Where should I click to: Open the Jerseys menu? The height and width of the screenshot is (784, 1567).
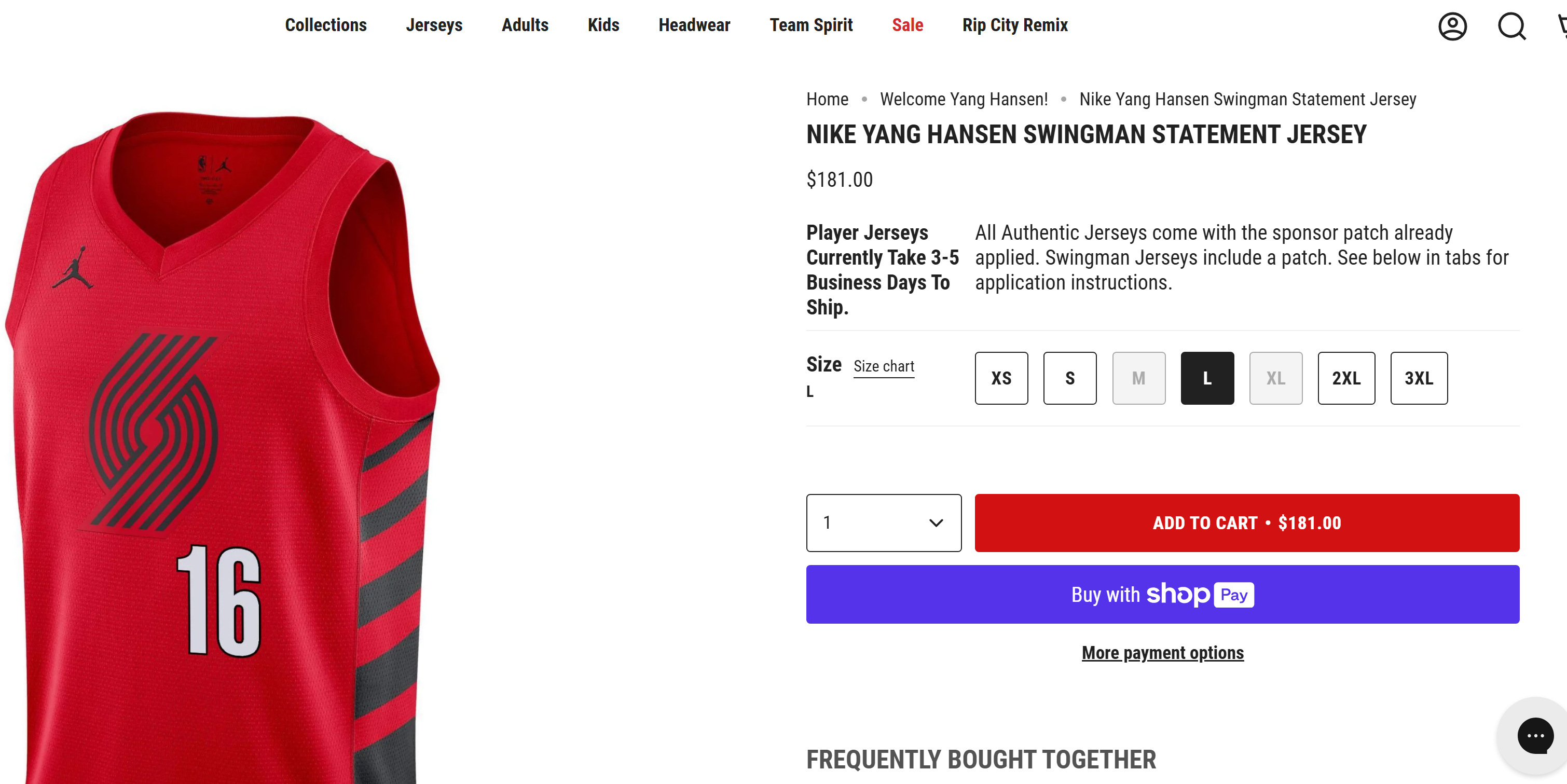coord(434,25)
